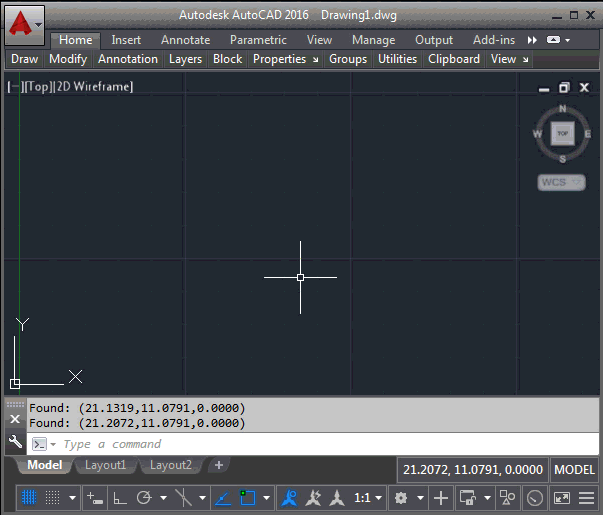This screenshot has width=603, height=515.
Task: Switch to the Insert ribbon tab
Action: point(126,40)
